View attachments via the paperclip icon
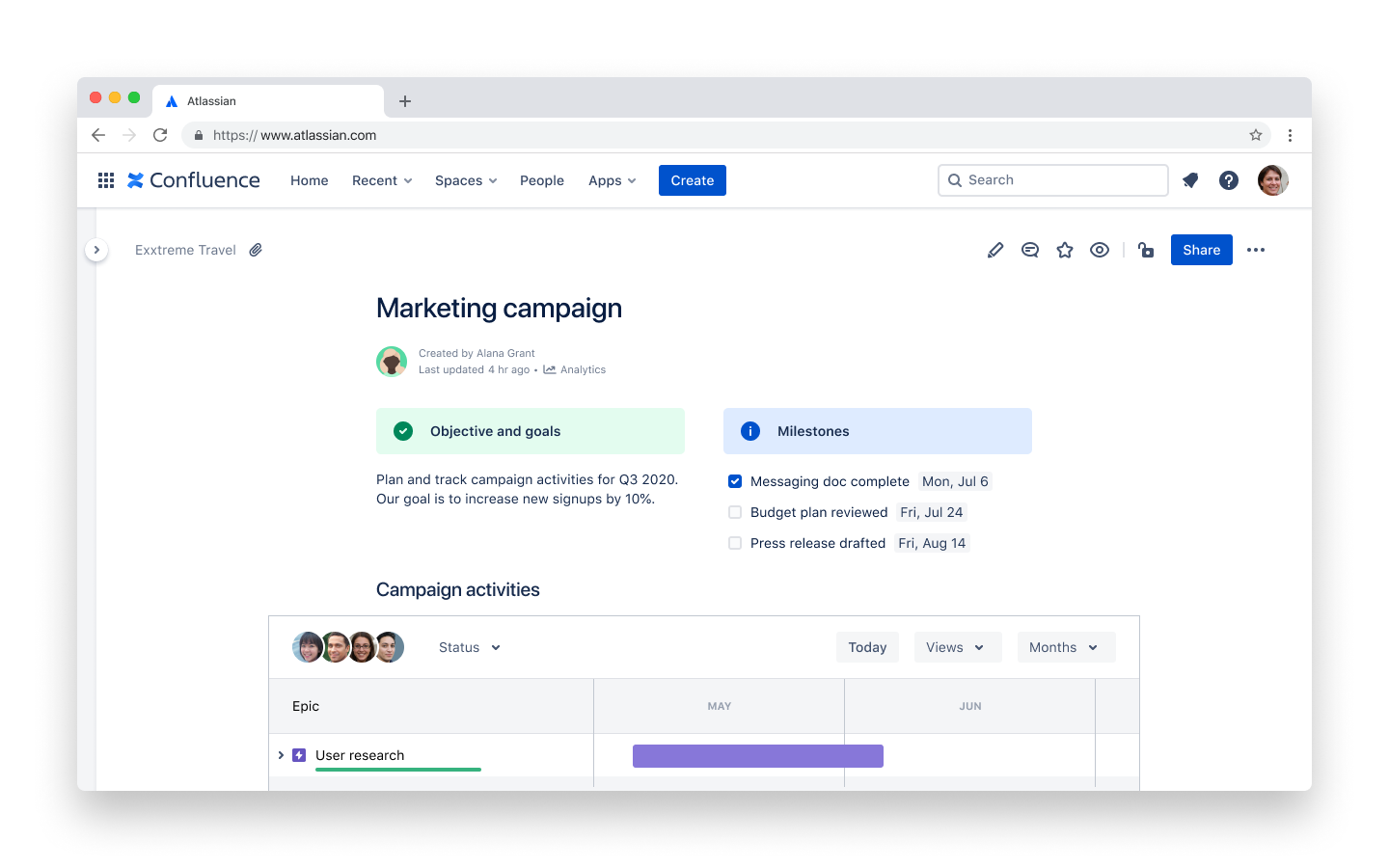1389x868 pixels. 255,249
